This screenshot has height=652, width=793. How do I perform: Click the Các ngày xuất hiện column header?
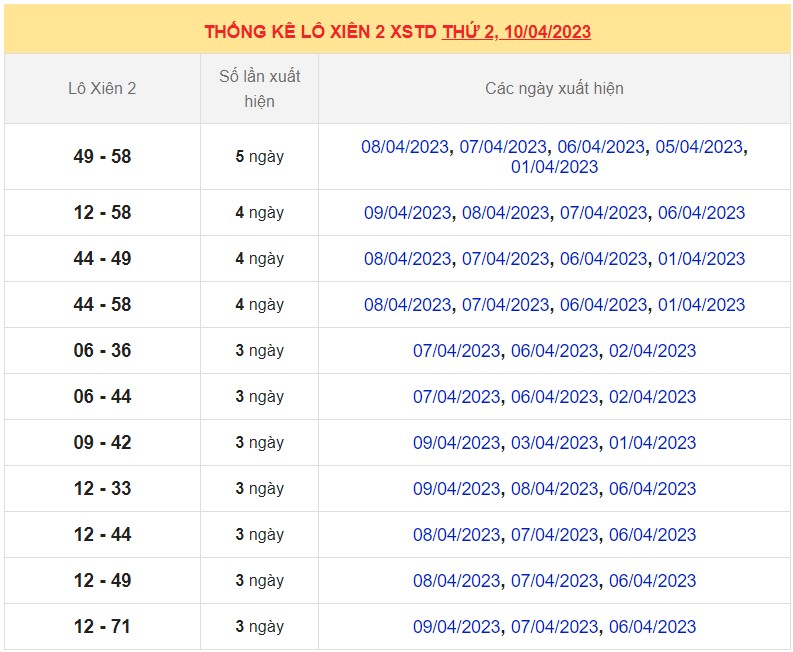click(554, 88)
